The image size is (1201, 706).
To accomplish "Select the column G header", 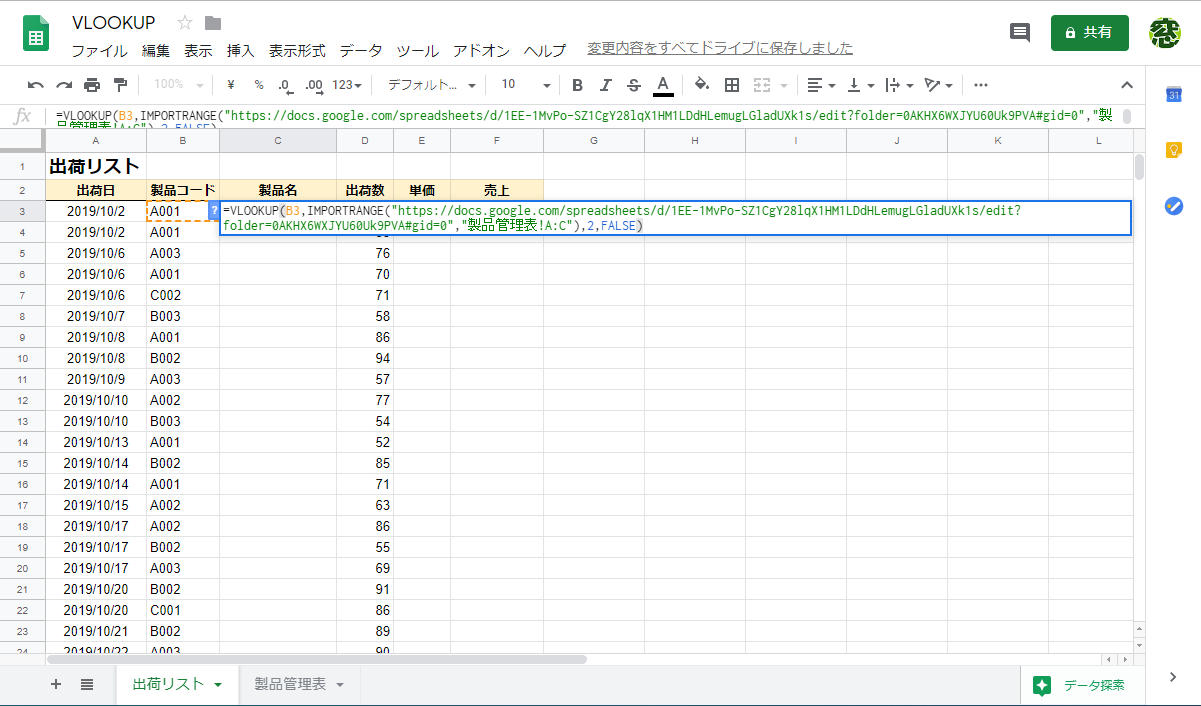I will coord(594,141).
